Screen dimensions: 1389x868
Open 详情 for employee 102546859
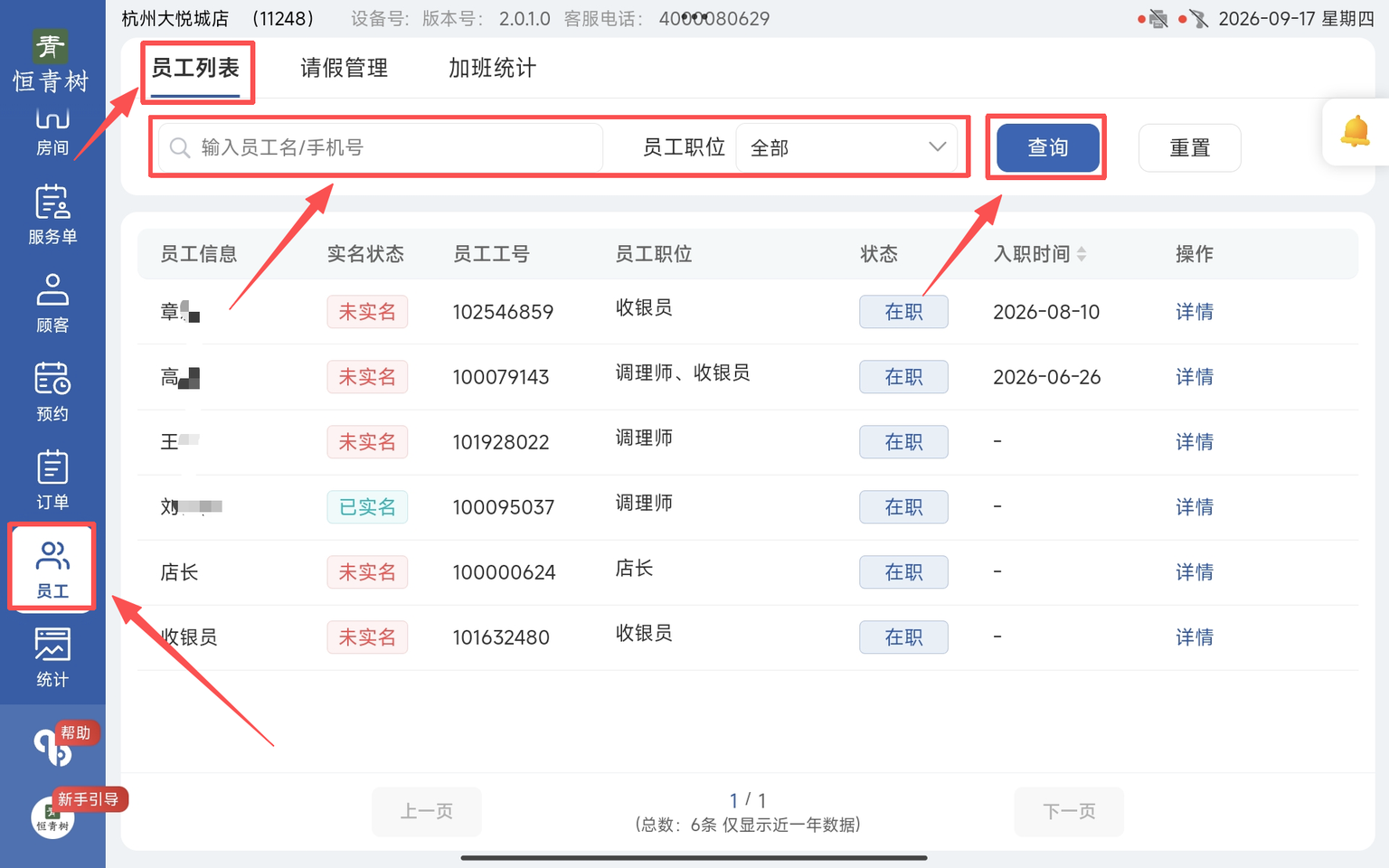point(1194,312)
